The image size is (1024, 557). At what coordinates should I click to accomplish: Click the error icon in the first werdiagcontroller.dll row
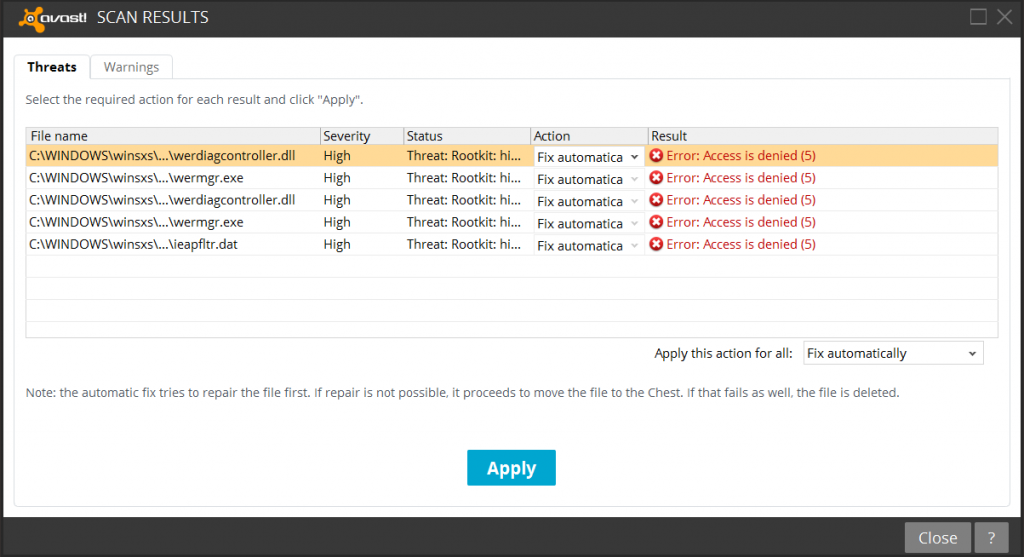pyautogui.click(x=656, y=155)
